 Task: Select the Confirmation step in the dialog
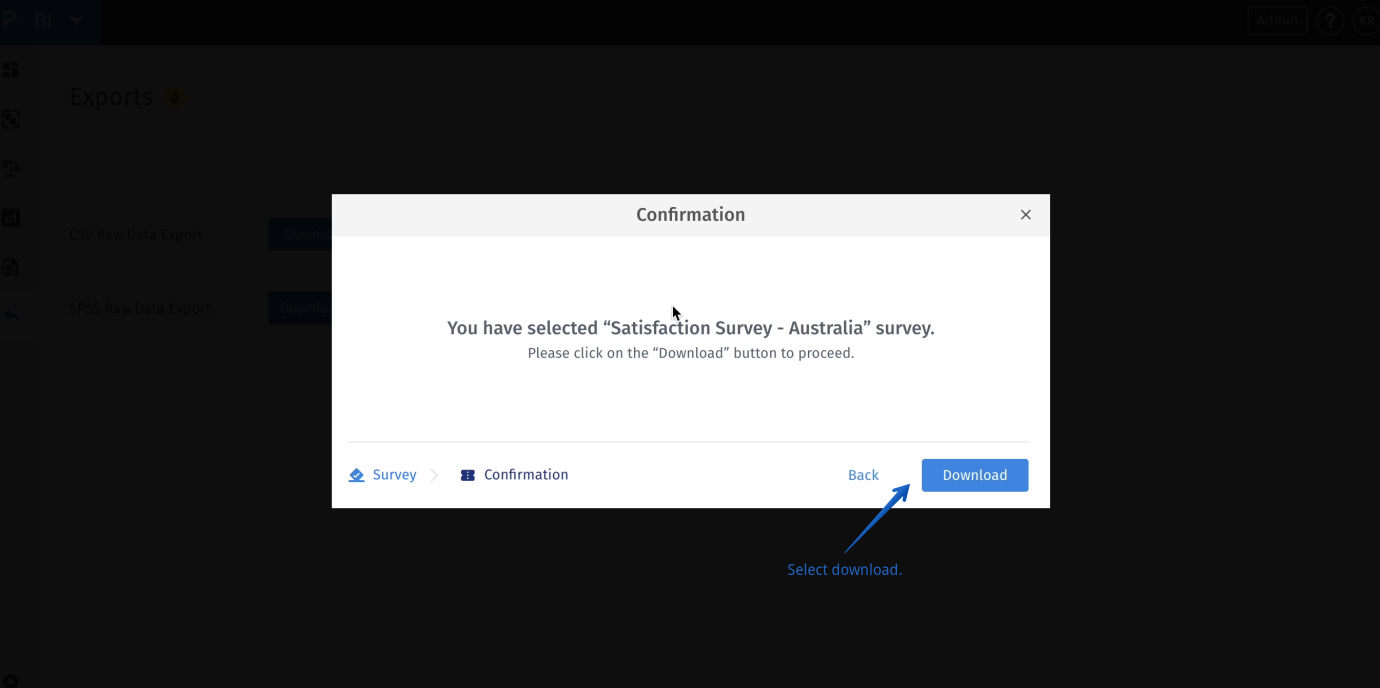pos(525,474)
